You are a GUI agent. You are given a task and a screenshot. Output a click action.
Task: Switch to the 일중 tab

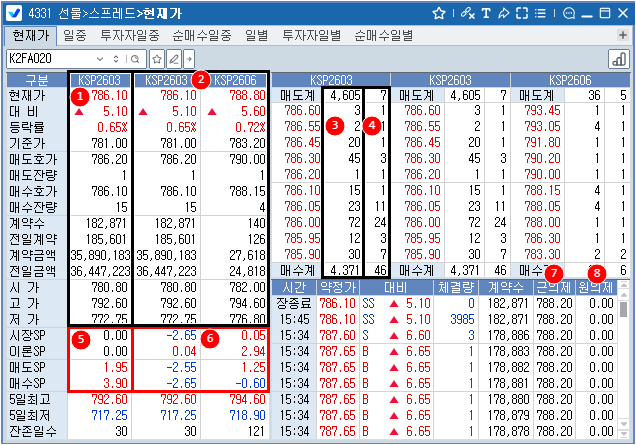[x=74, y=35]
